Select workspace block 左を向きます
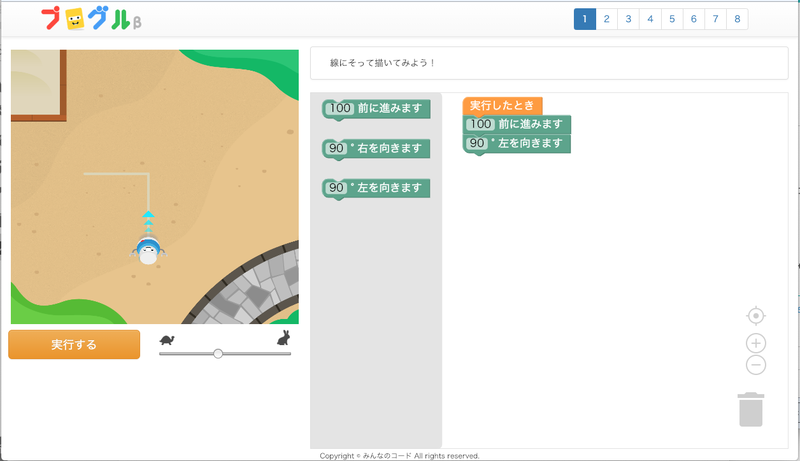The height and width of the screenshot is (461, 800). click(x=517, y=144)
